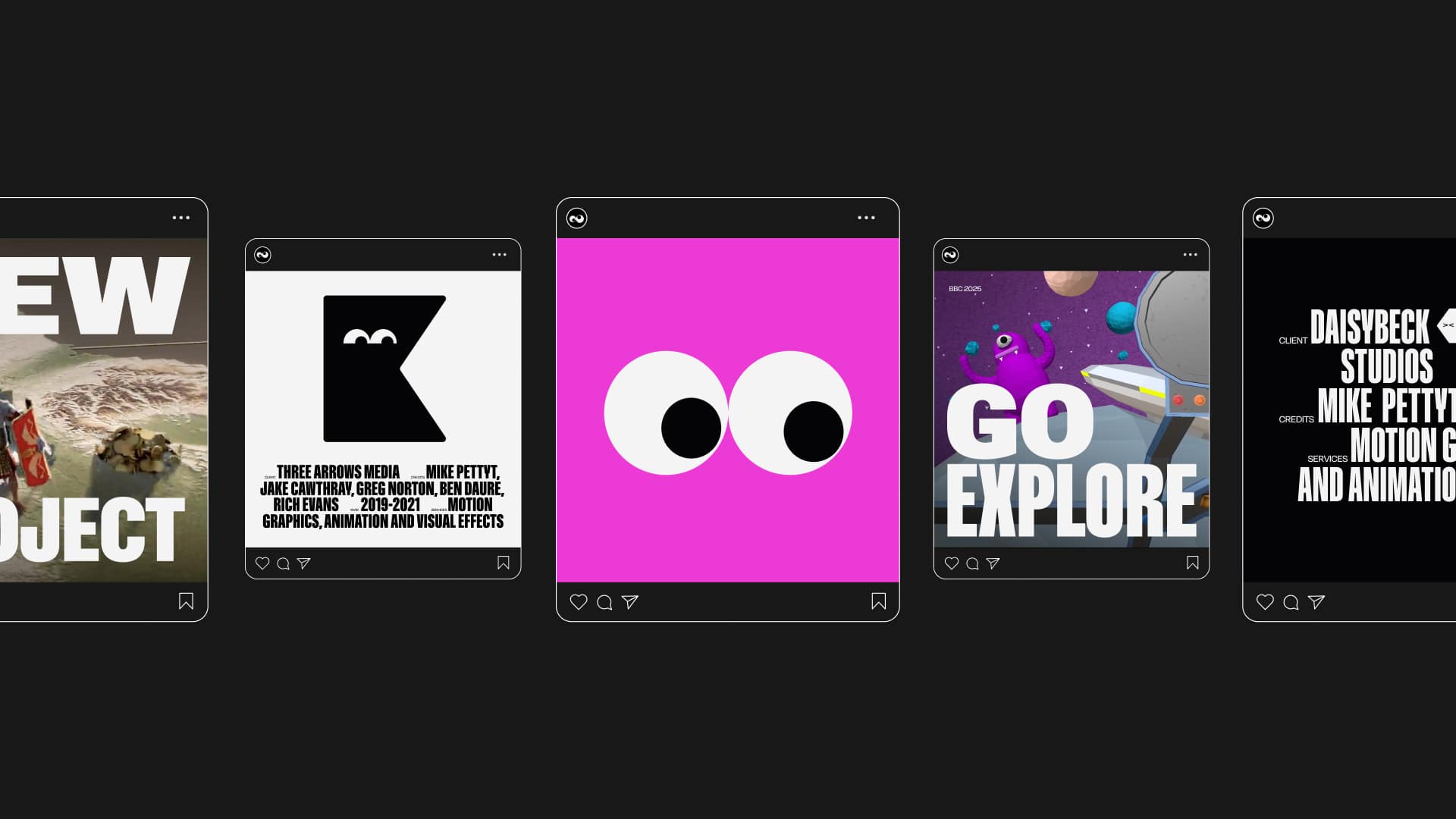
Task: Bookmark the Go Explore post
Action: pyautogui.click(x=1192, y=563)
